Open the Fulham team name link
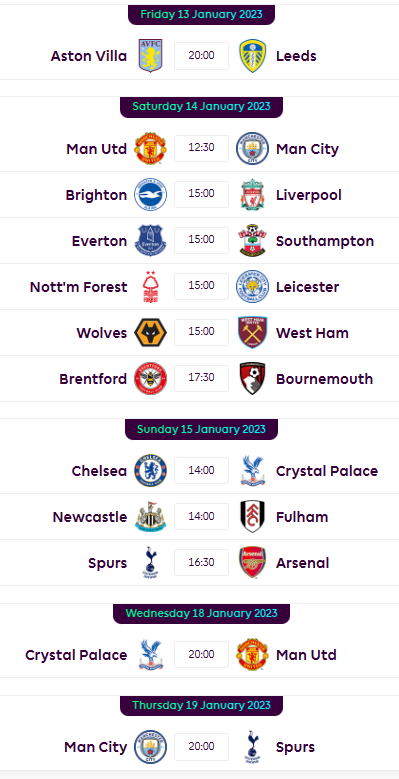The width and height of the screenshot is (399, 779). pos(302,517)
